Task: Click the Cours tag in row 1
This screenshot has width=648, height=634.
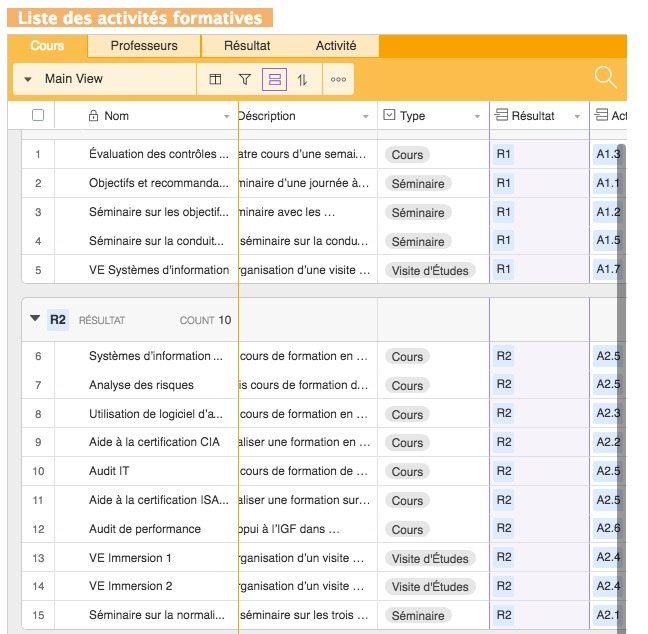Action: coord(407,155)
